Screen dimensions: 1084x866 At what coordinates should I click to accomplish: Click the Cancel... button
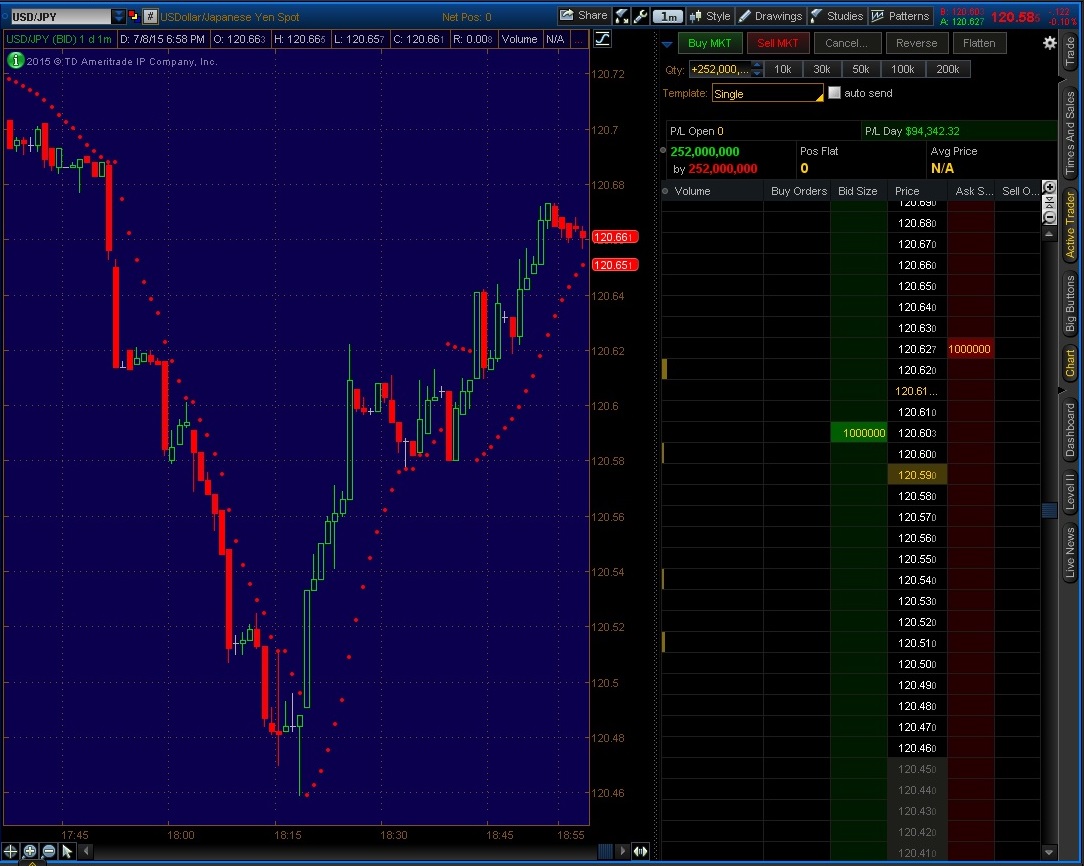[x=846, y=43]
